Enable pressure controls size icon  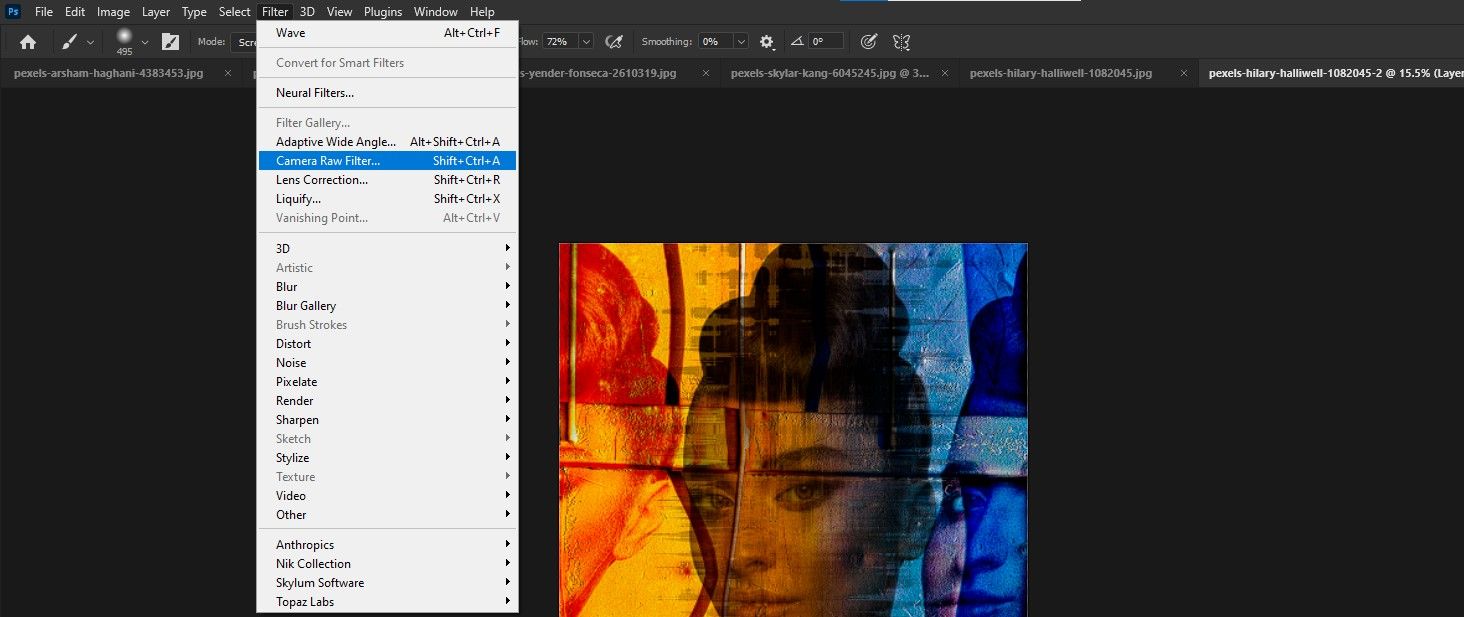click(x=868, y=41)
